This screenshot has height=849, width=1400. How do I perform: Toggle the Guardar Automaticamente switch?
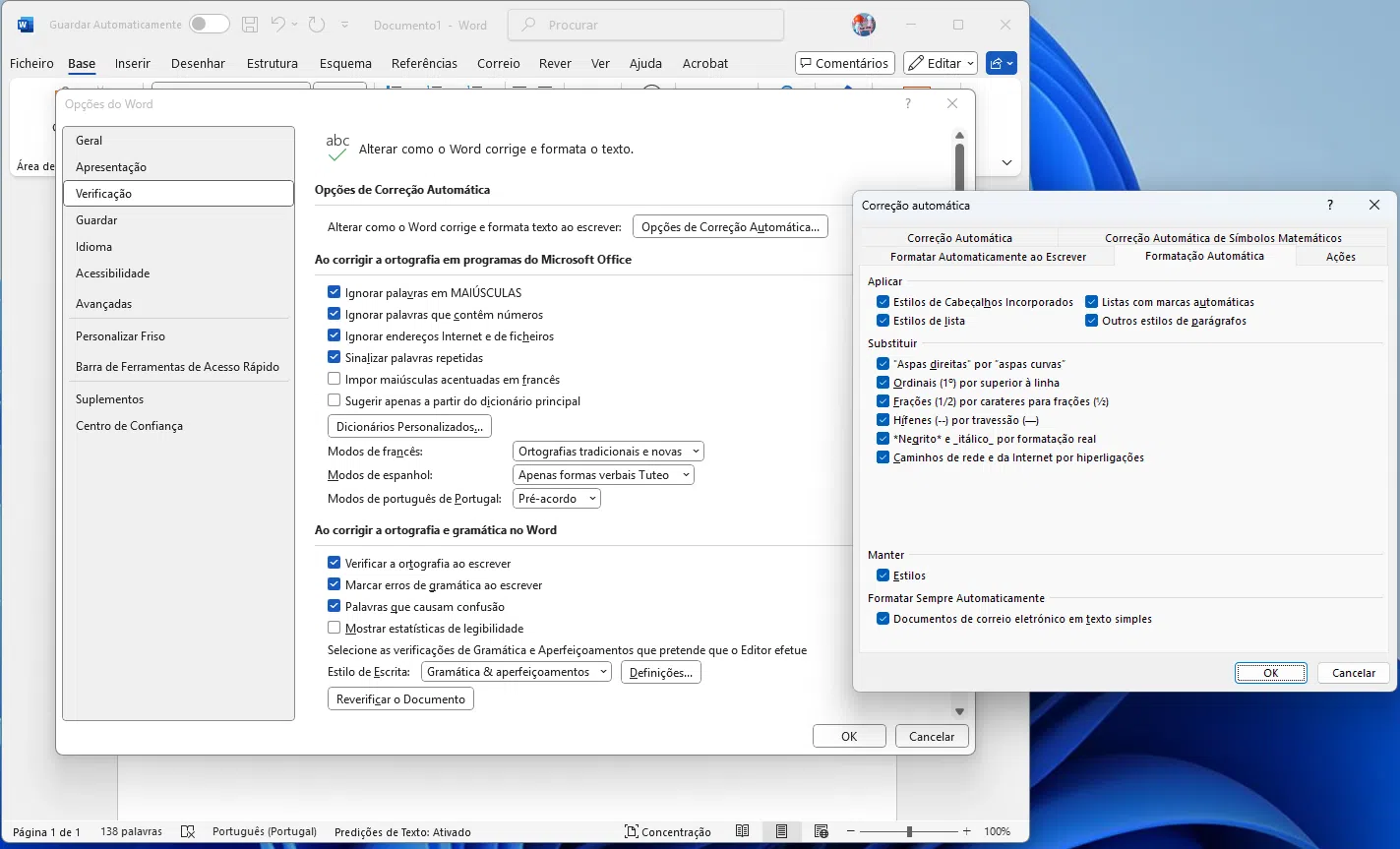210,25
